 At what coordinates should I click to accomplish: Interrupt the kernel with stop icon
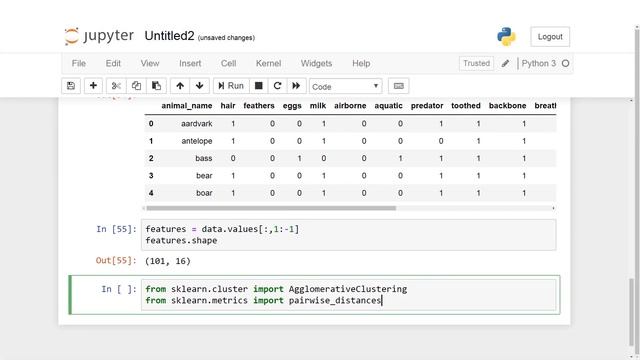(258, 86)
